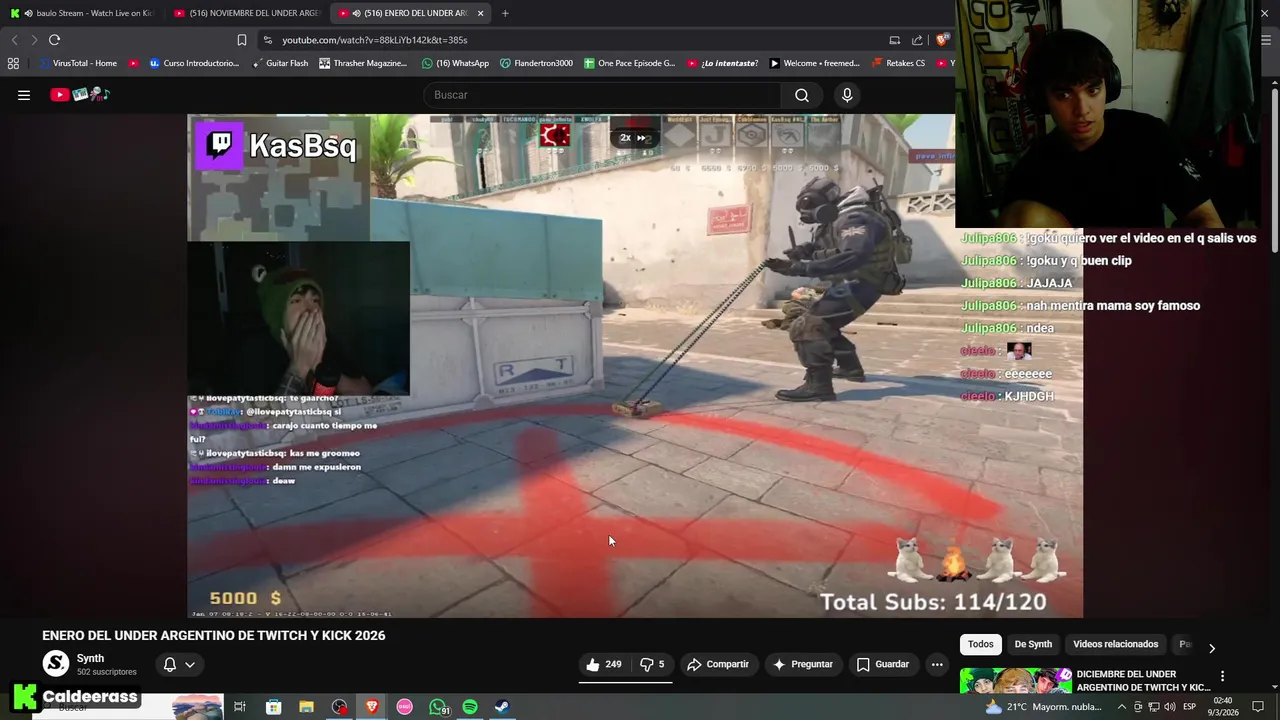Go back to the previous page

pyautogui.click(x=14, y=40)
